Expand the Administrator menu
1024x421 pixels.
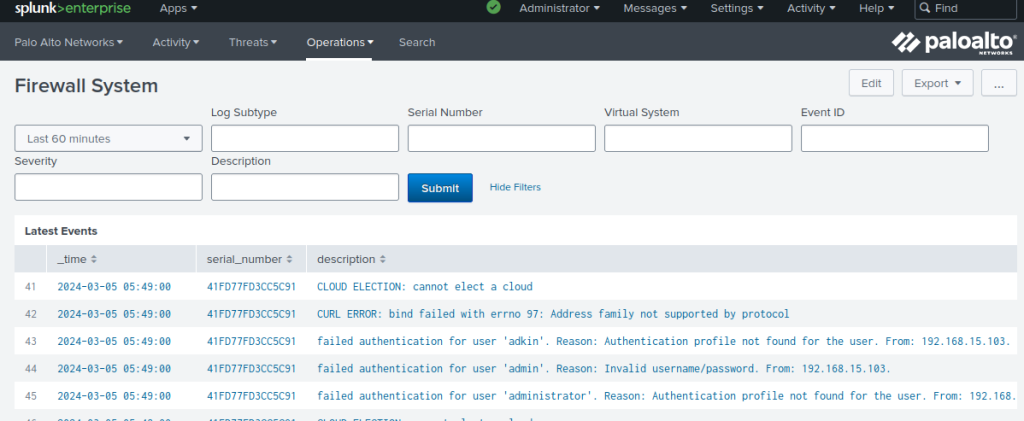point(560,8)
